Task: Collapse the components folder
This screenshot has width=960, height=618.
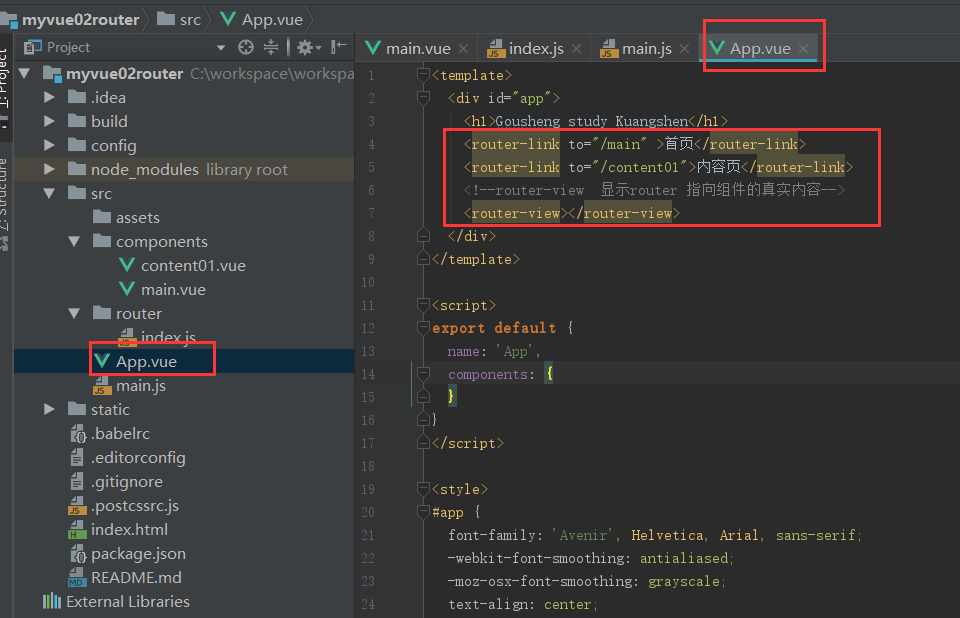Action: click(x=75, y=241)
